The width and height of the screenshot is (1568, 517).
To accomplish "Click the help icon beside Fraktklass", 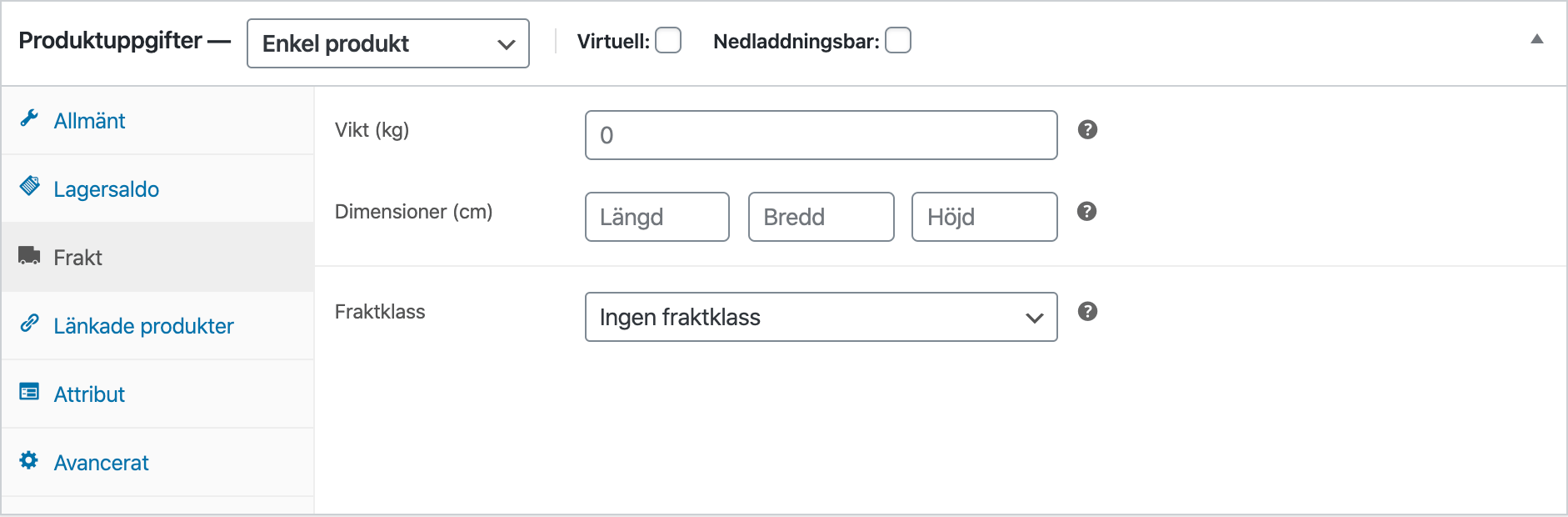I will pyautogui.click(x=1087, y=311).
